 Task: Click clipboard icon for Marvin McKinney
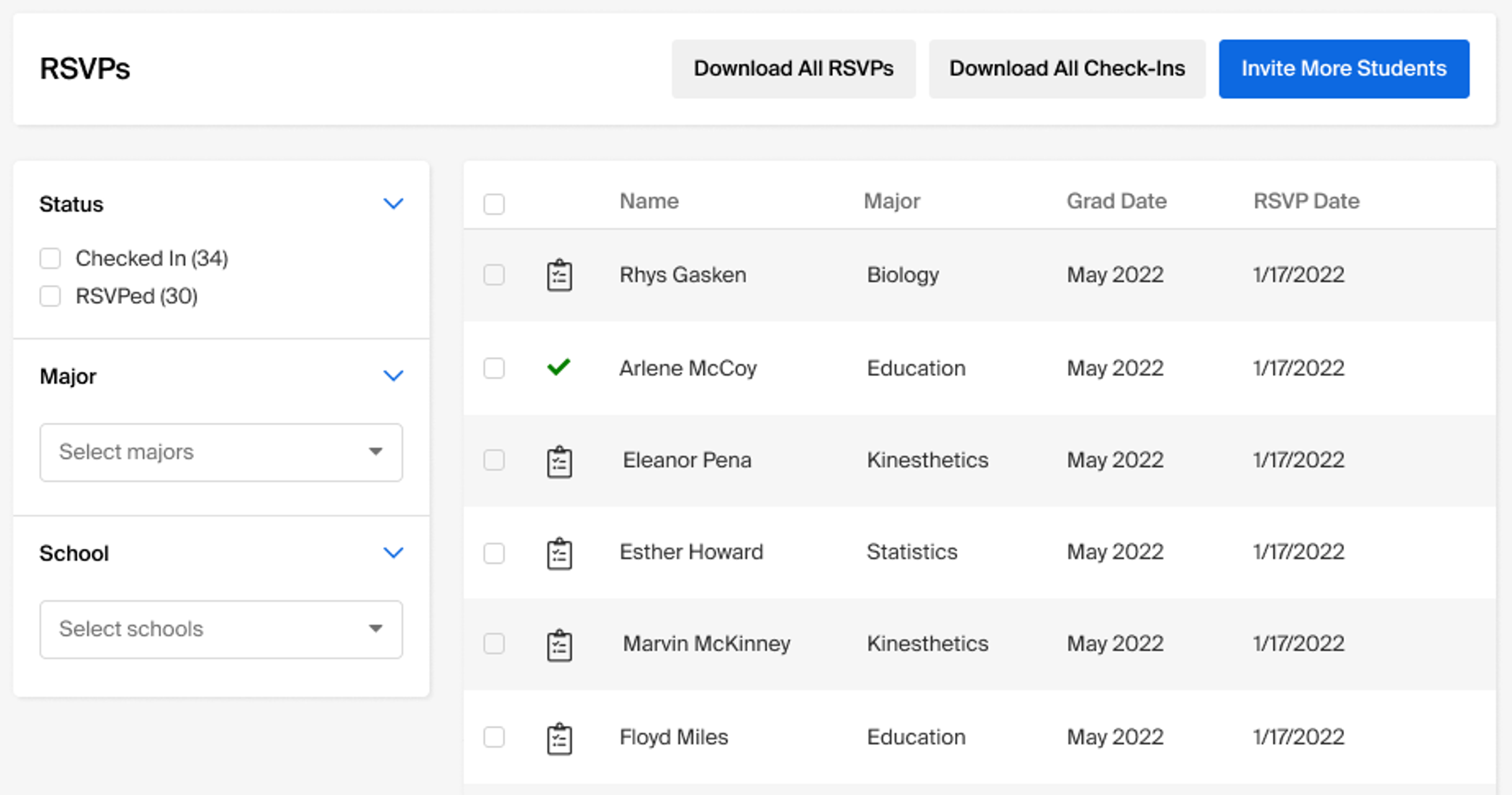tap(559, 645)
